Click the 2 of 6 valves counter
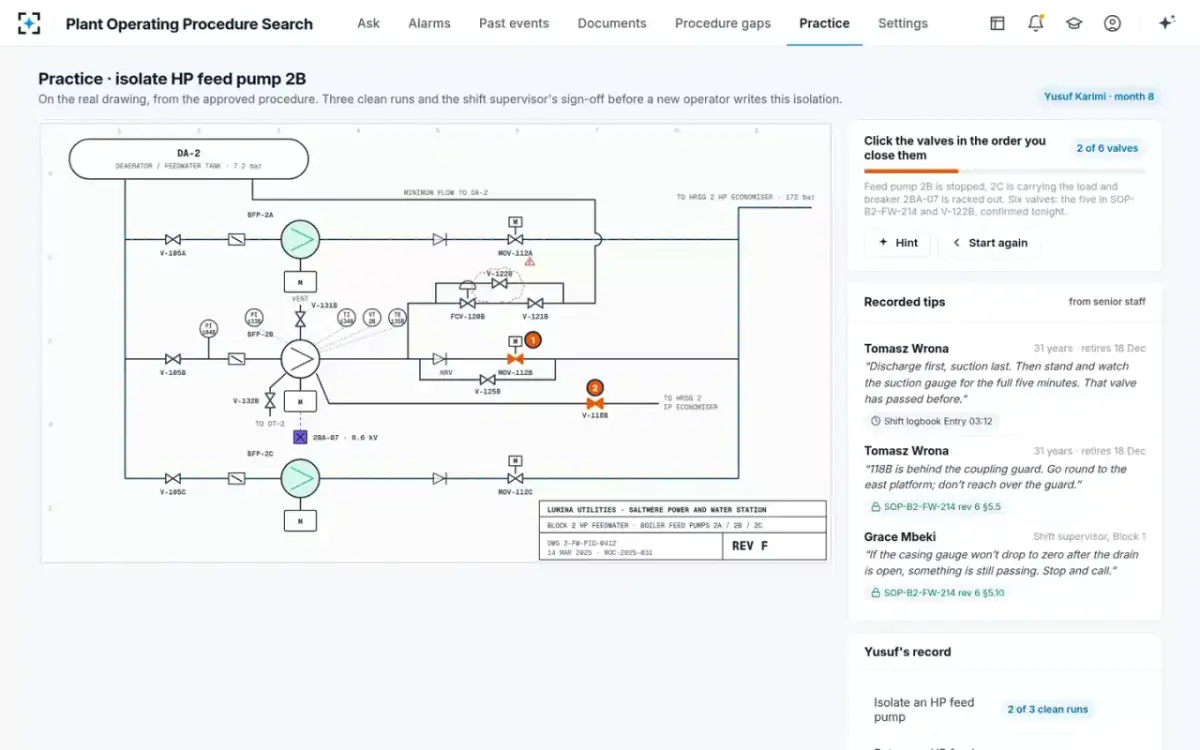 click(x=1107, y=148)
